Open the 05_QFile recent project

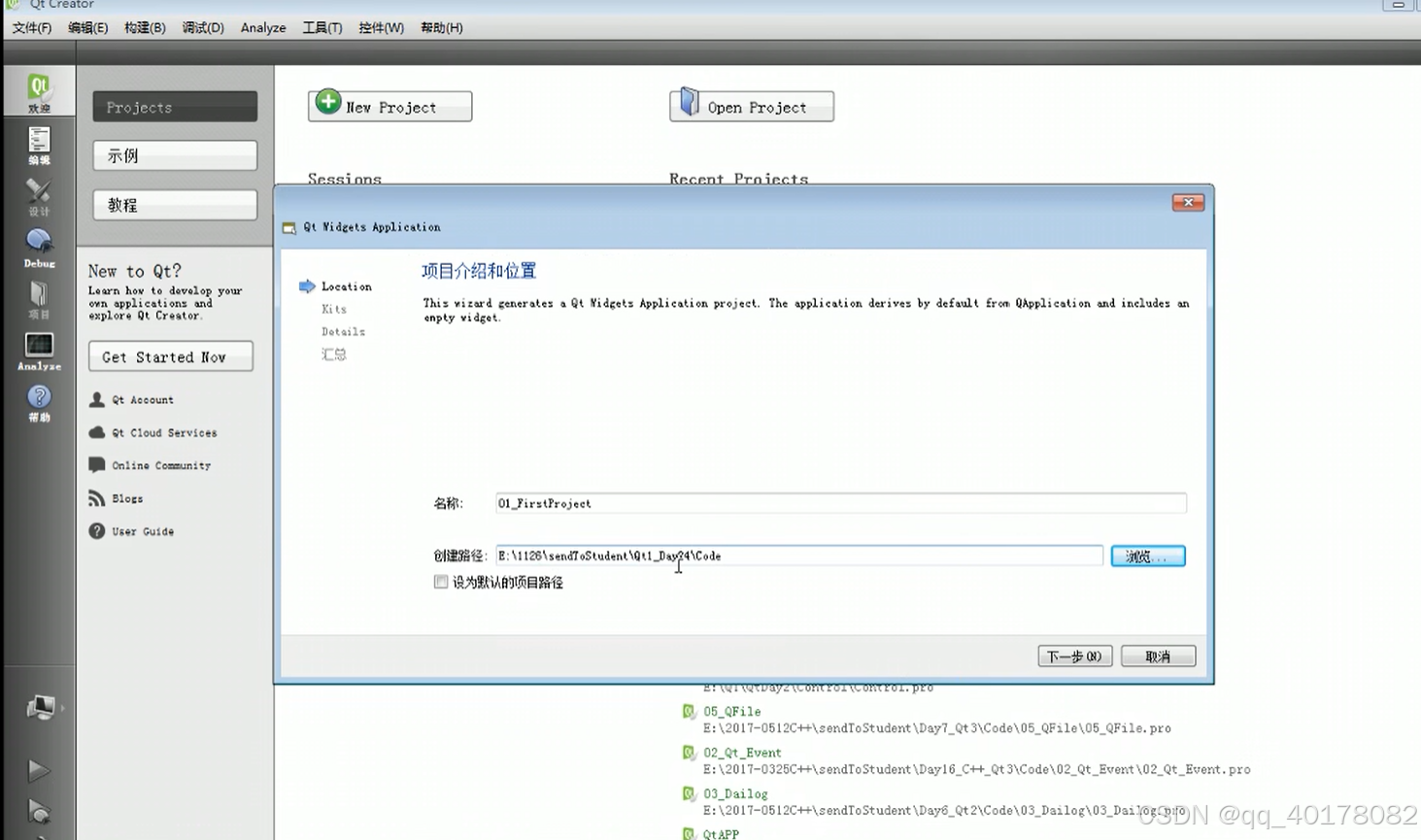tap(732, 712)
